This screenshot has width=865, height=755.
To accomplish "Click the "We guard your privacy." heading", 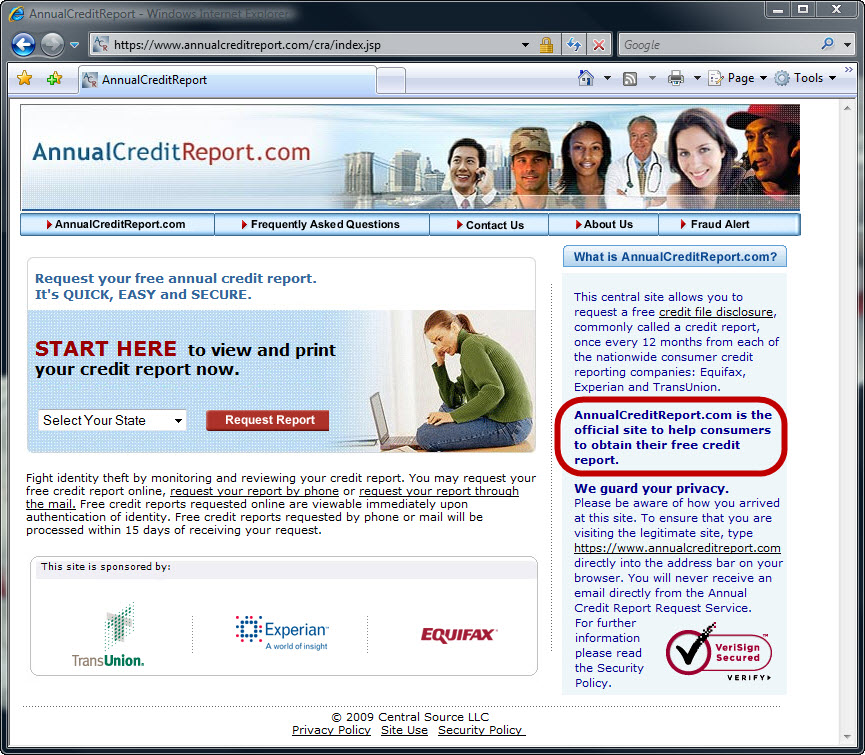I will [x=651, y=489].
